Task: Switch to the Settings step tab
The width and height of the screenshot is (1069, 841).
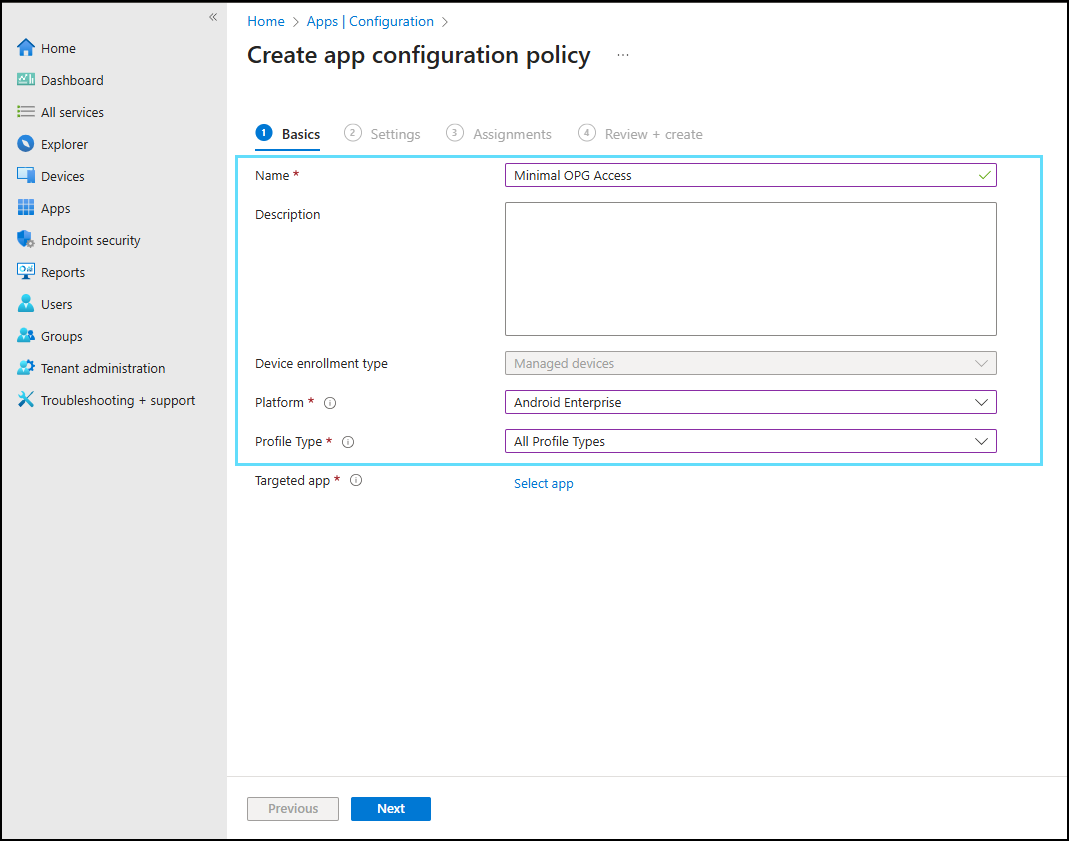Action: pos(382,134)
